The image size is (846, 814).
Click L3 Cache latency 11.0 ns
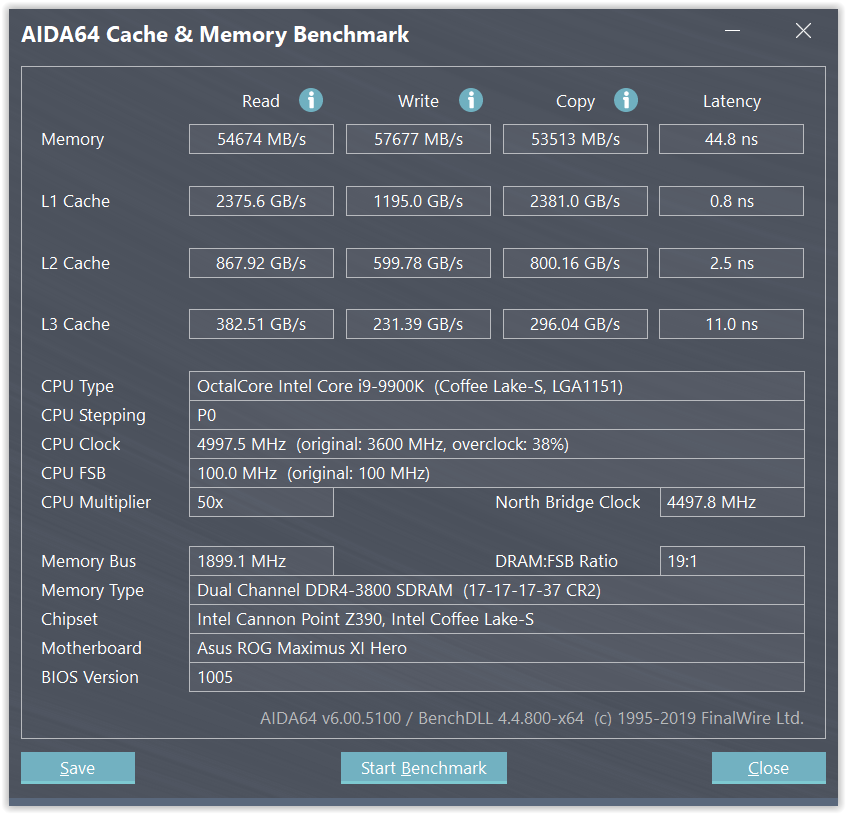tap(731, 324)
